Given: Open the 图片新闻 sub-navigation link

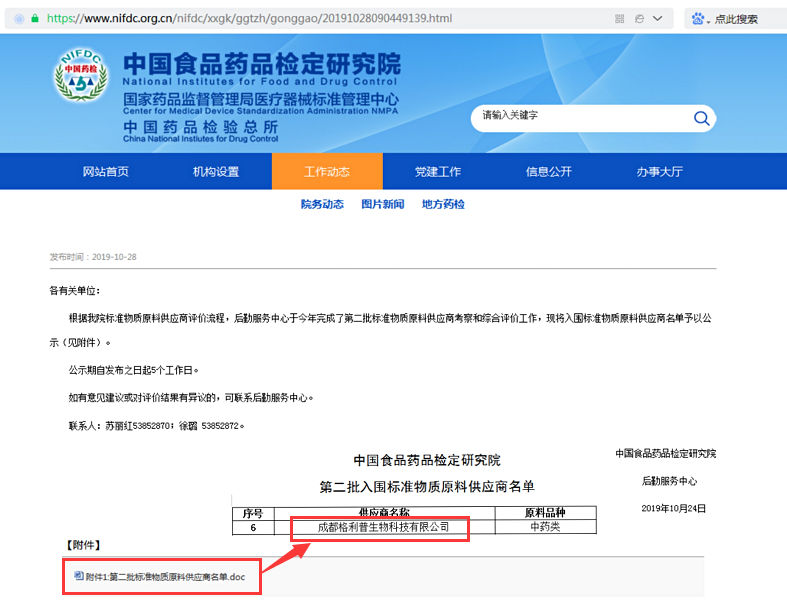Looking at the screenshot, I should [382, 204].
